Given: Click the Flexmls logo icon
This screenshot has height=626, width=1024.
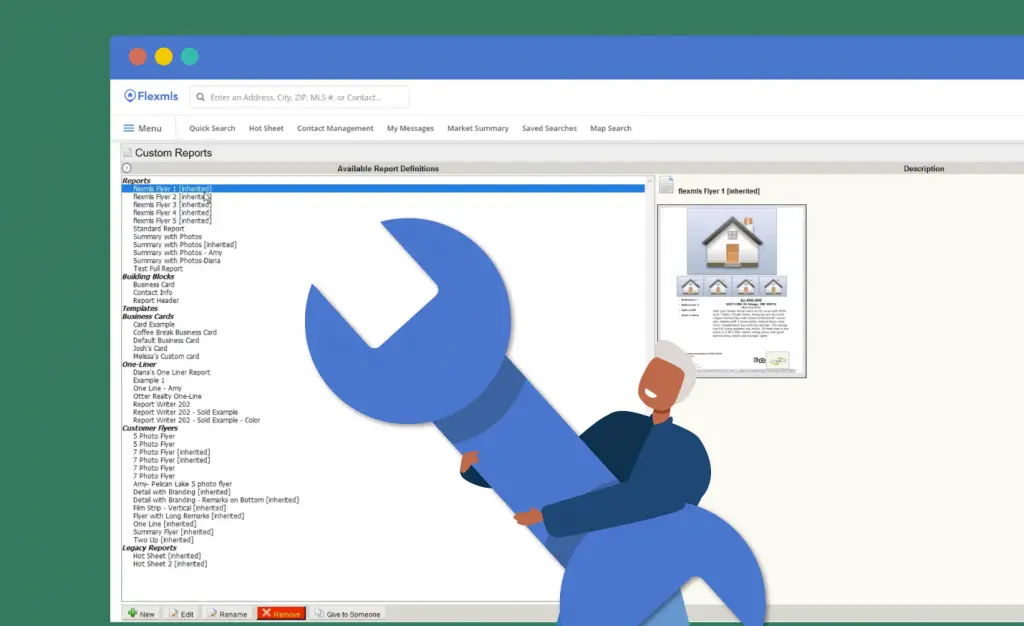Looking at the screenshot, I should (130, 96).
